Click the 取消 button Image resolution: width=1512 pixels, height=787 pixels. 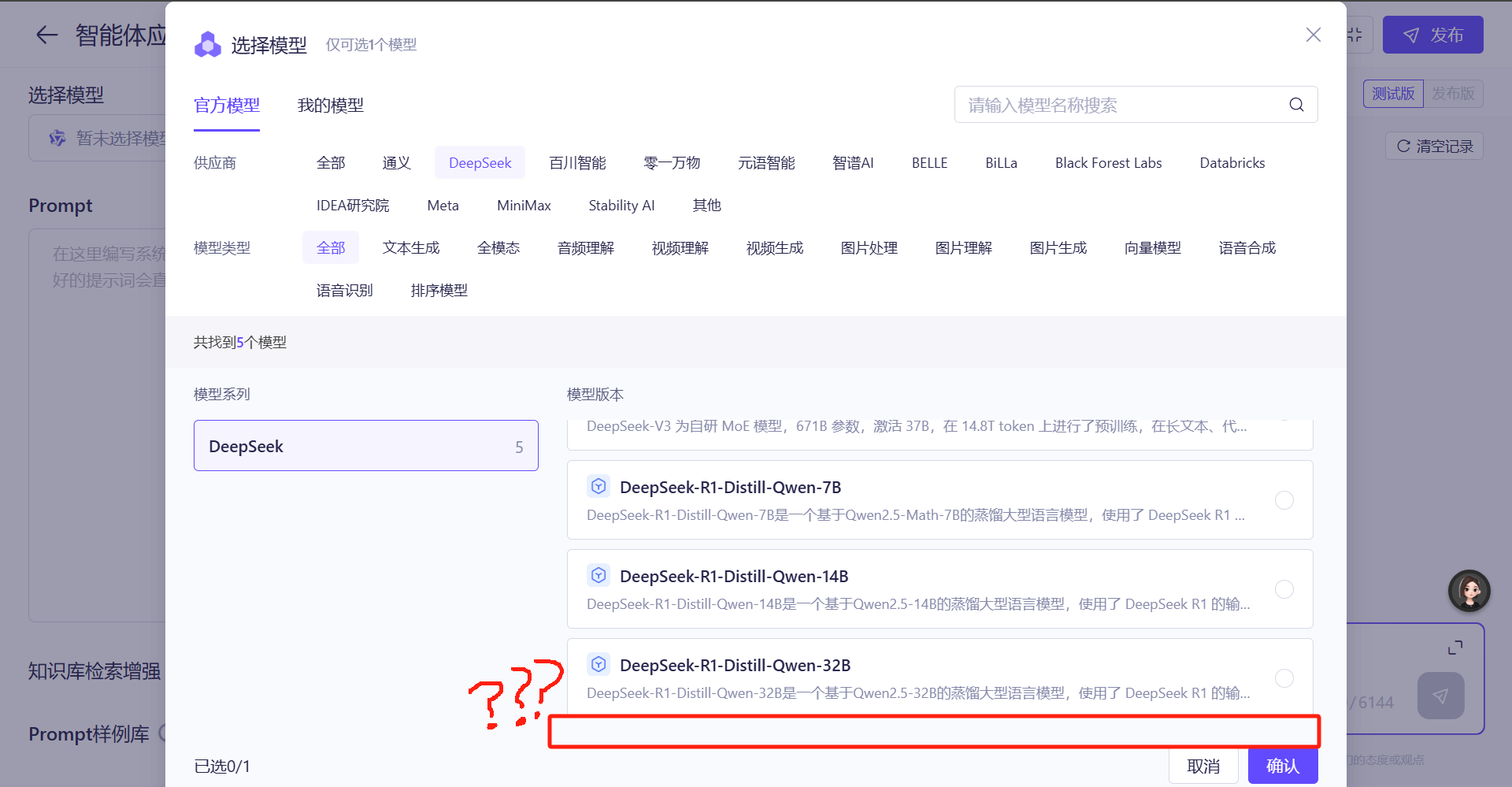pyautogui.click(x=1203, y=766)
